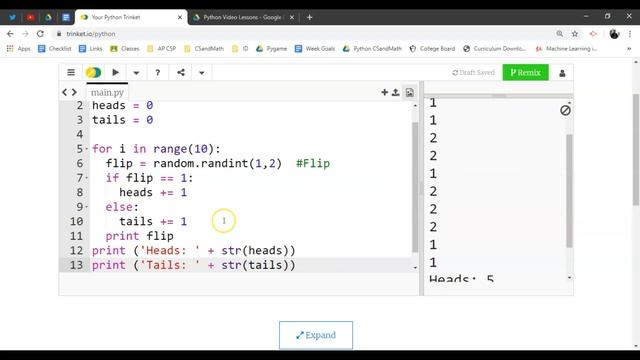
Task: Go to previous file tab arrow
Action: pos(64,92)
